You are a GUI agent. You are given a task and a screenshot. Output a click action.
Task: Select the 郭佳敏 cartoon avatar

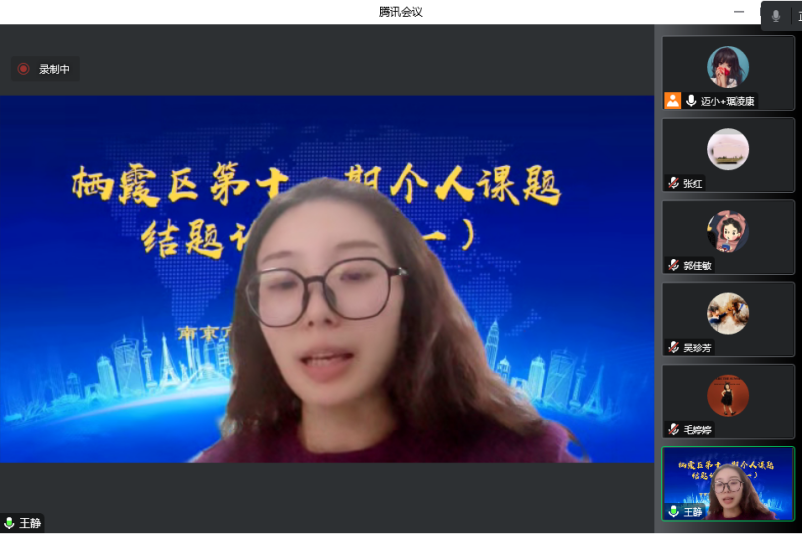click(x=728, y=231)
